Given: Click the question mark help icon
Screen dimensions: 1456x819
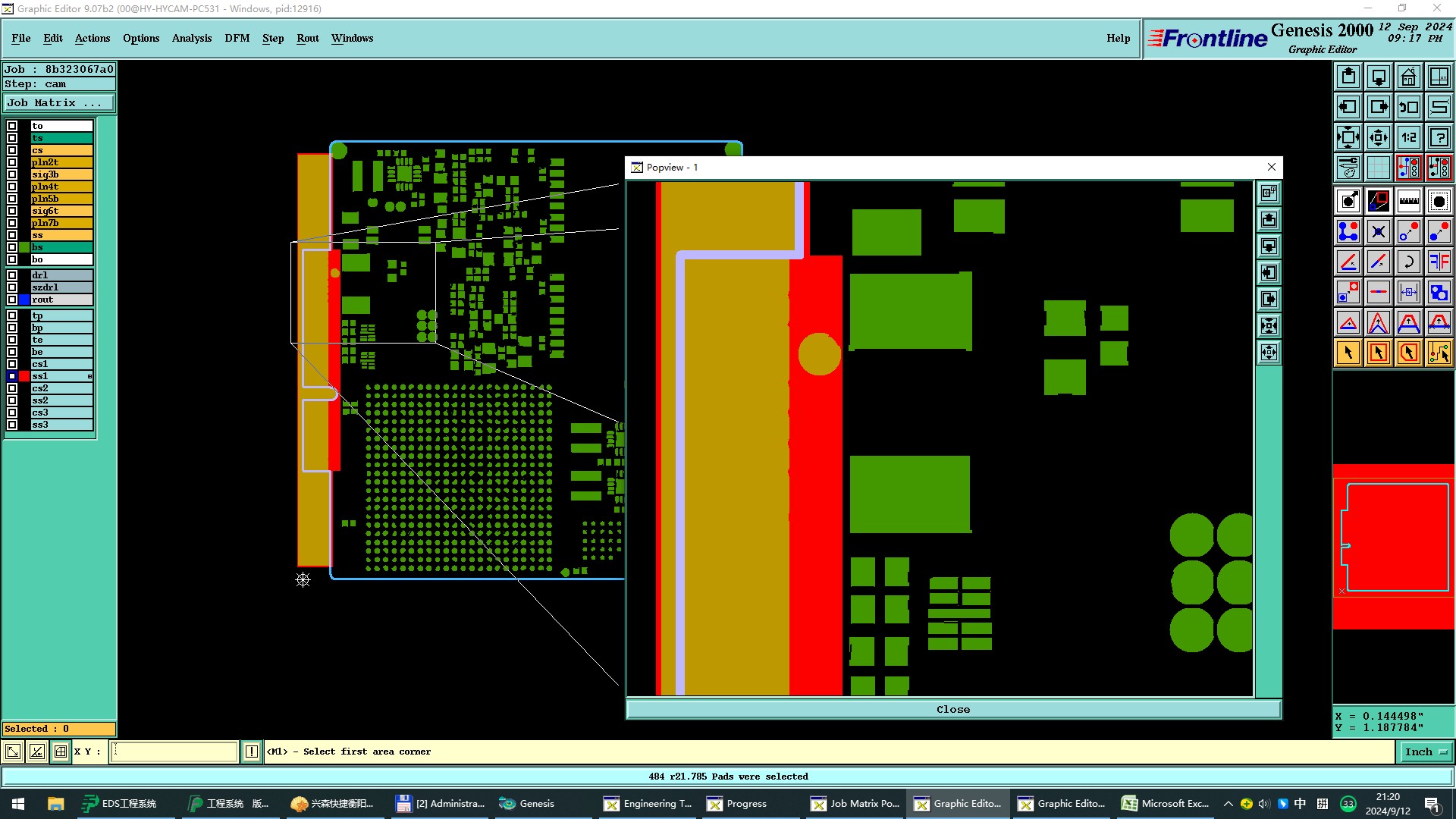Looking at the screenshot, I should coord(1439,137).
